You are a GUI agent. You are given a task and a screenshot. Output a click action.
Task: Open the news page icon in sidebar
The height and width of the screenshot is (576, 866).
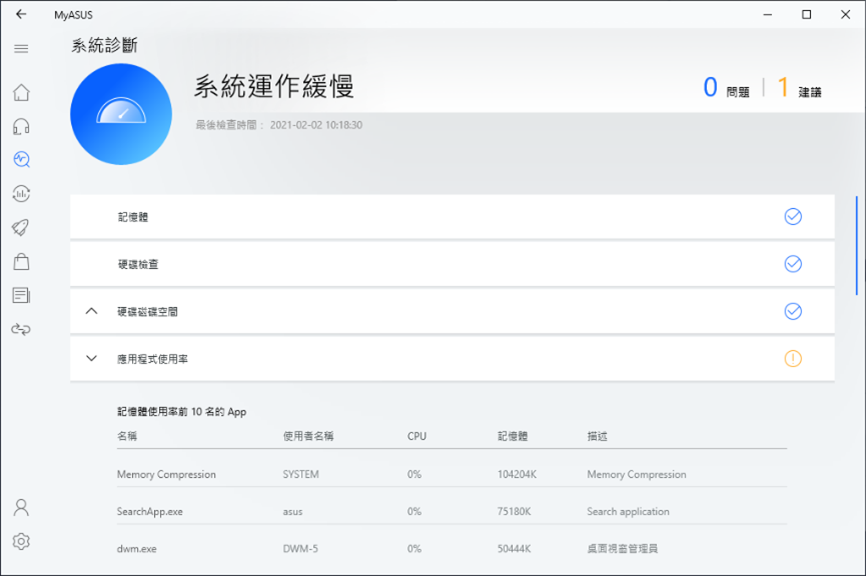(21, 295)
